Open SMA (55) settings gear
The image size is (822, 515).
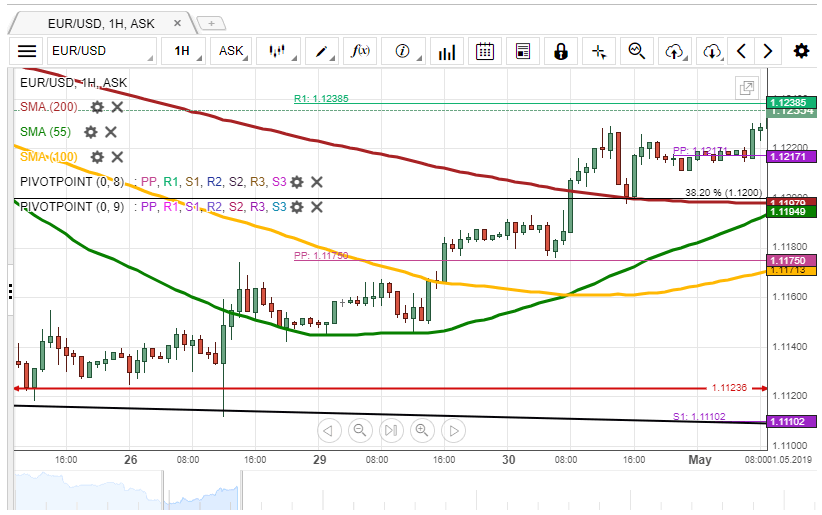click(91, 132)
